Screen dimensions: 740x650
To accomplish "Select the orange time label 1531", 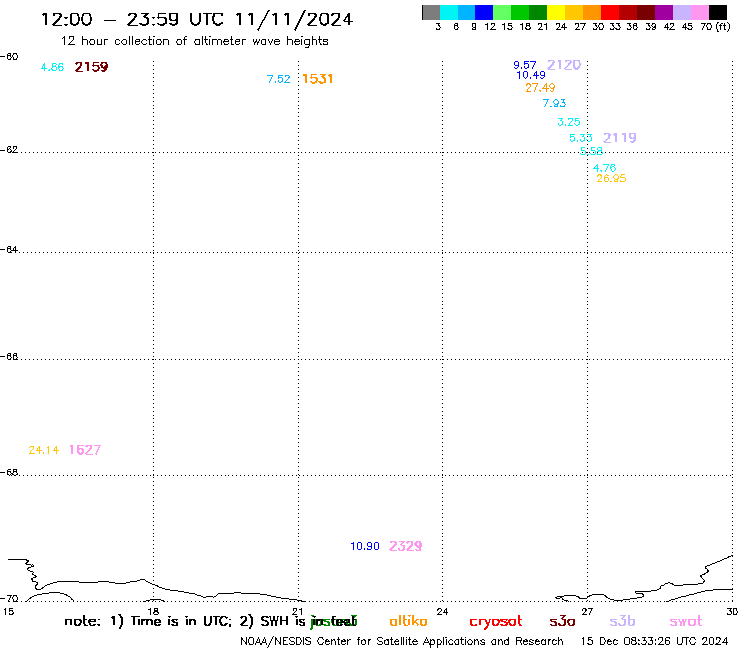I will [318, 79].
